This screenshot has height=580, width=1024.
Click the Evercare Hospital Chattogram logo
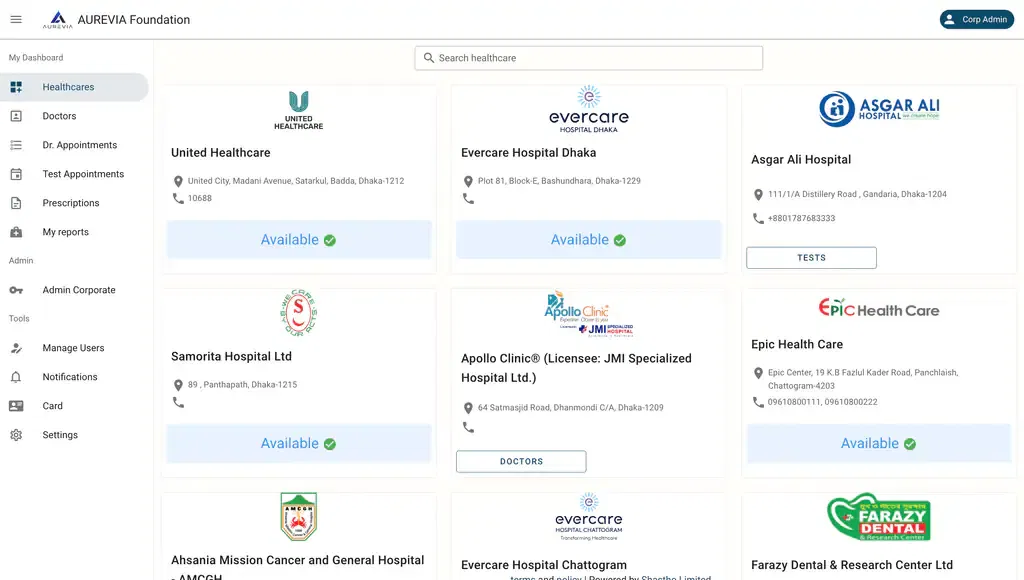[588, 517]
